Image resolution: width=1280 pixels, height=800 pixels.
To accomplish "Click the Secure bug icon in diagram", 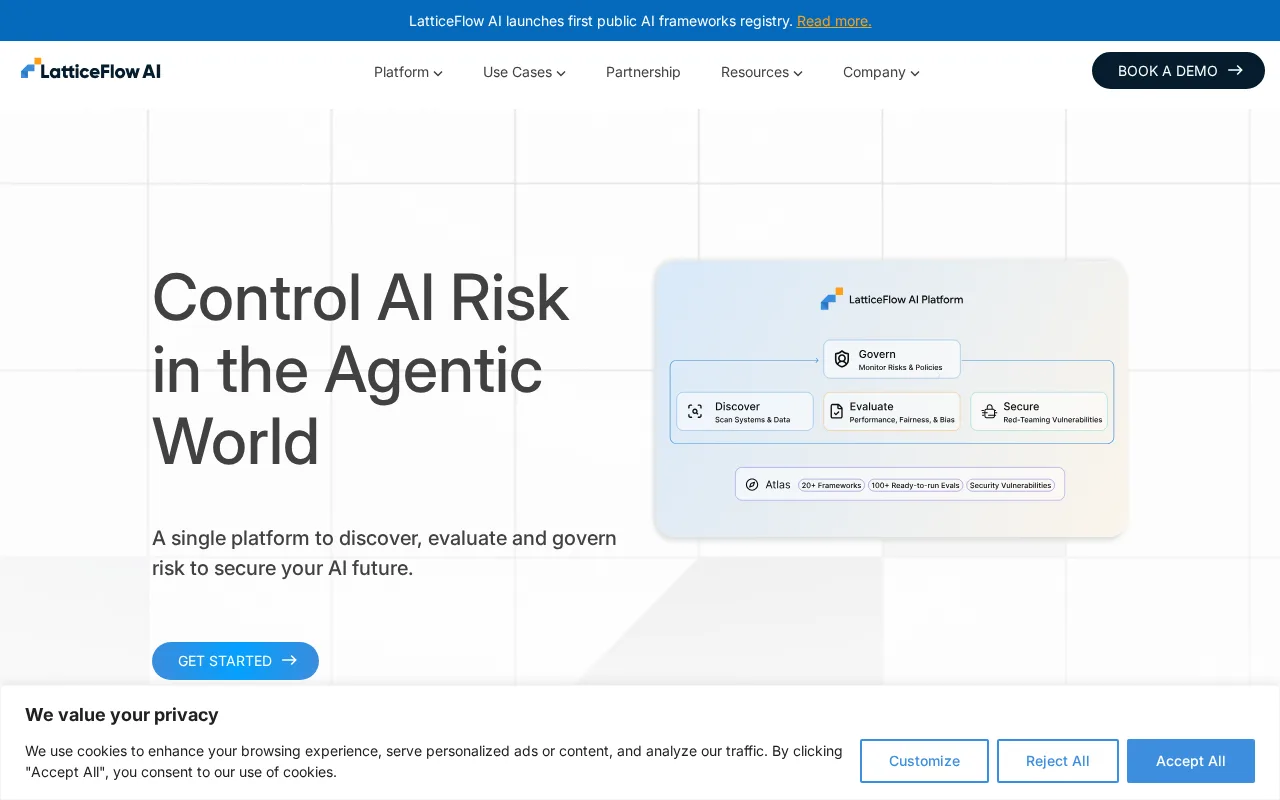I will (x=989, y=411).
